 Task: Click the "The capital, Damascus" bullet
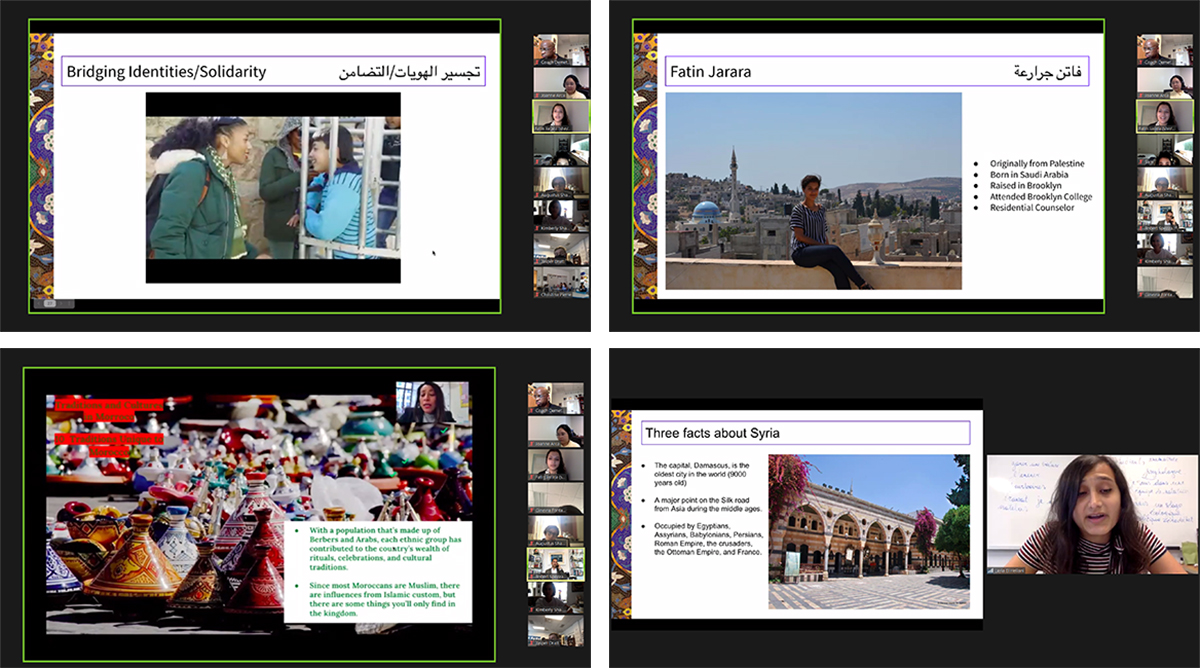[702, 473]
